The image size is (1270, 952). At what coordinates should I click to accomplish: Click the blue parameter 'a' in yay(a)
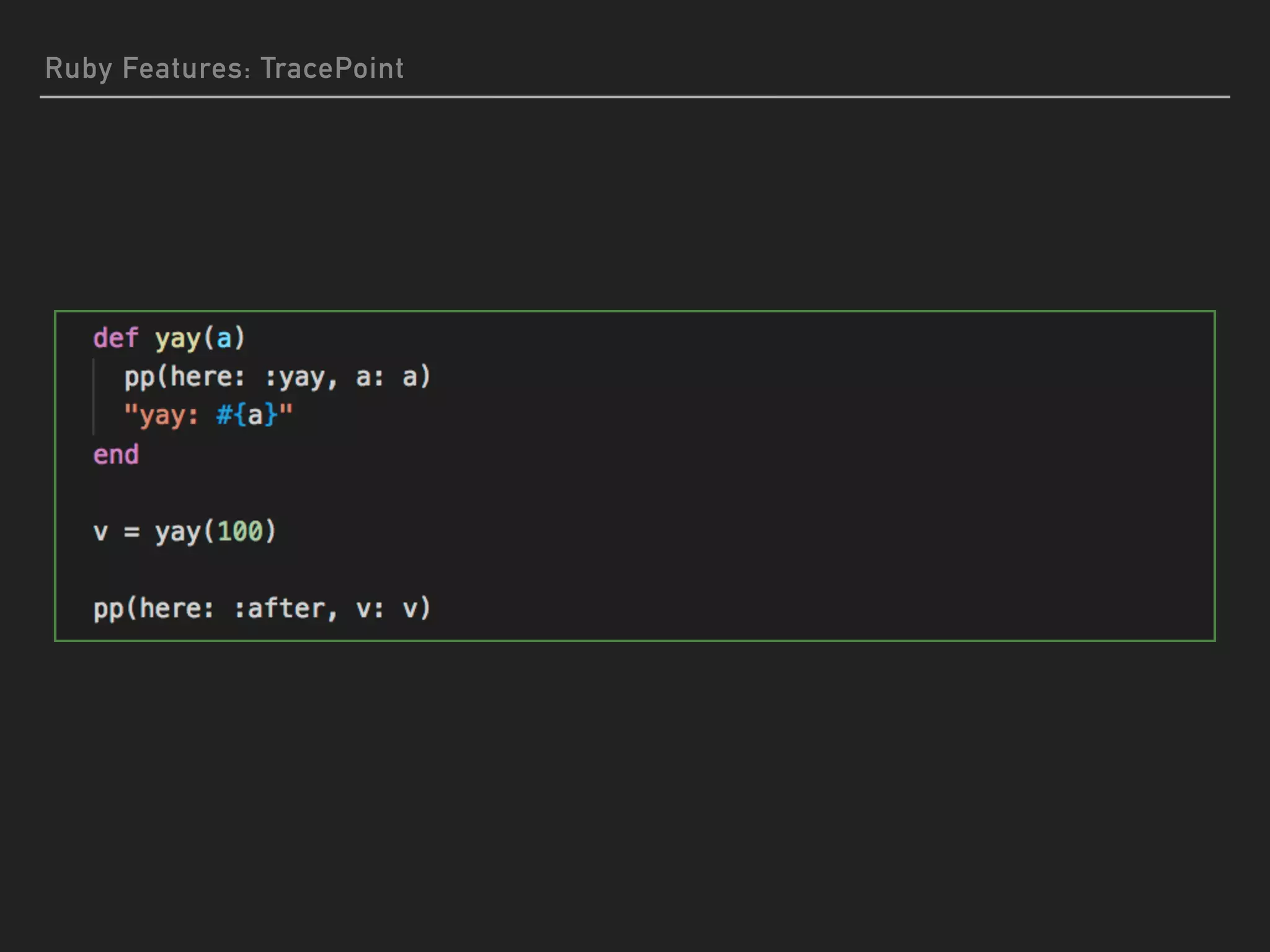point(224,339)
